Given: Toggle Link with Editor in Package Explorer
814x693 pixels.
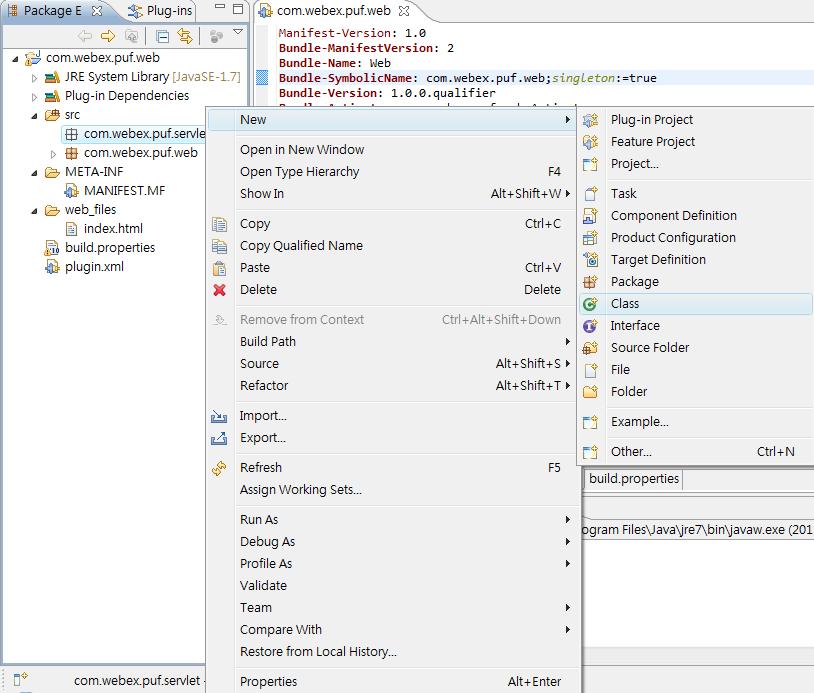Looking at the screenshot, I should pyautogui.click(x=185, y=36).
